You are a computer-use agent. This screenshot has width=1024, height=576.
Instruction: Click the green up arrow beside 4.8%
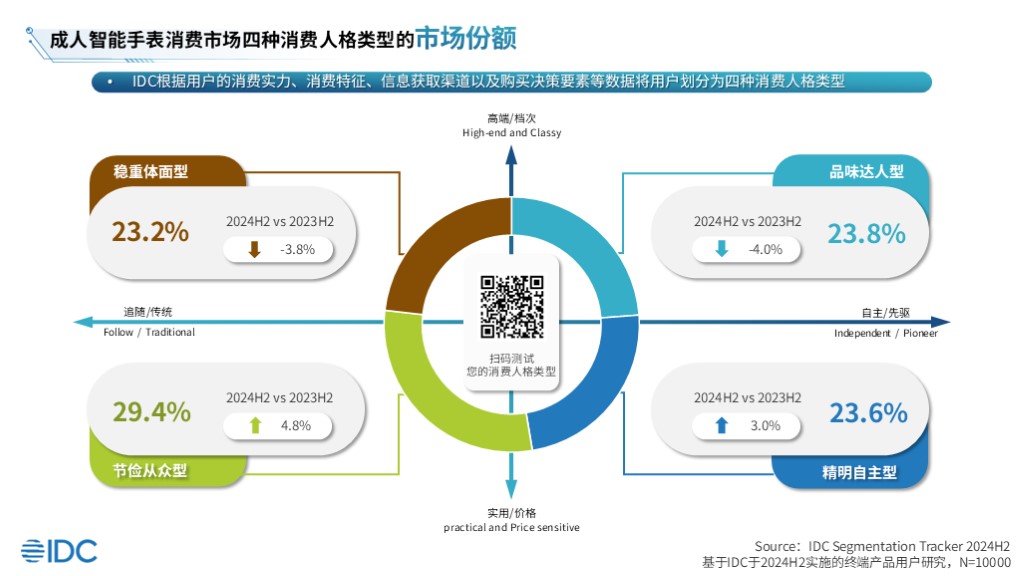(x=255, y=426)
